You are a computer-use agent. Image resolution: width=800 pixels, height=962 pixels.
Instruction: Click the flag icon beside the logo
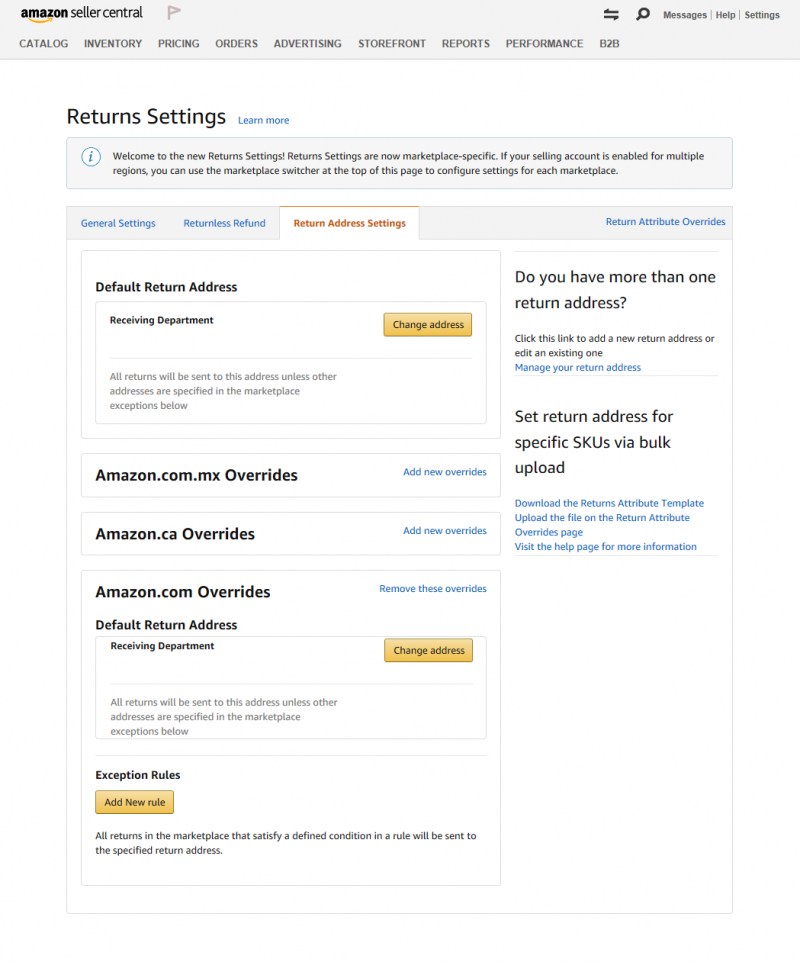coord(174,12)
